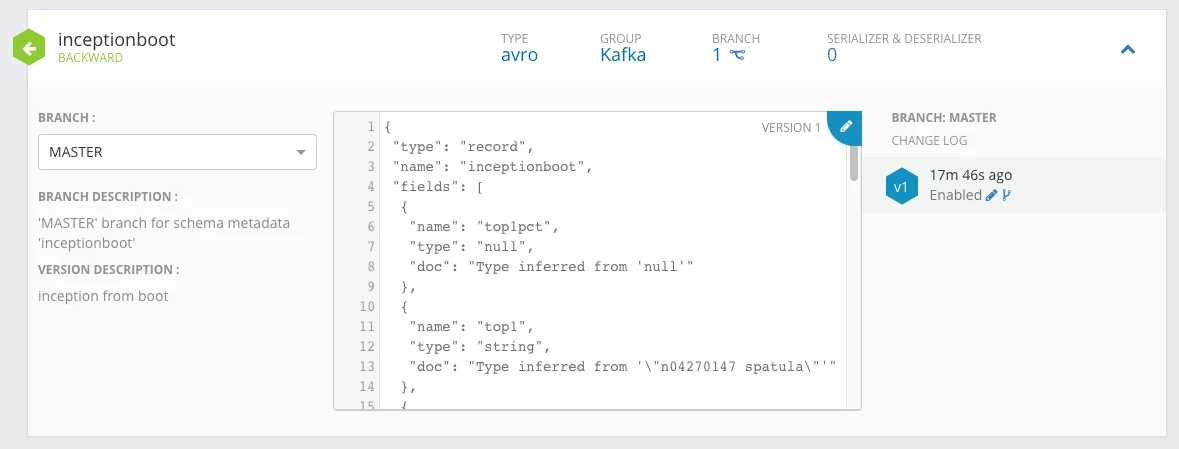Click the schema editor vertical scrollbar thumb
This screenshot has height=449, width=1179.
tap(853, 162)
